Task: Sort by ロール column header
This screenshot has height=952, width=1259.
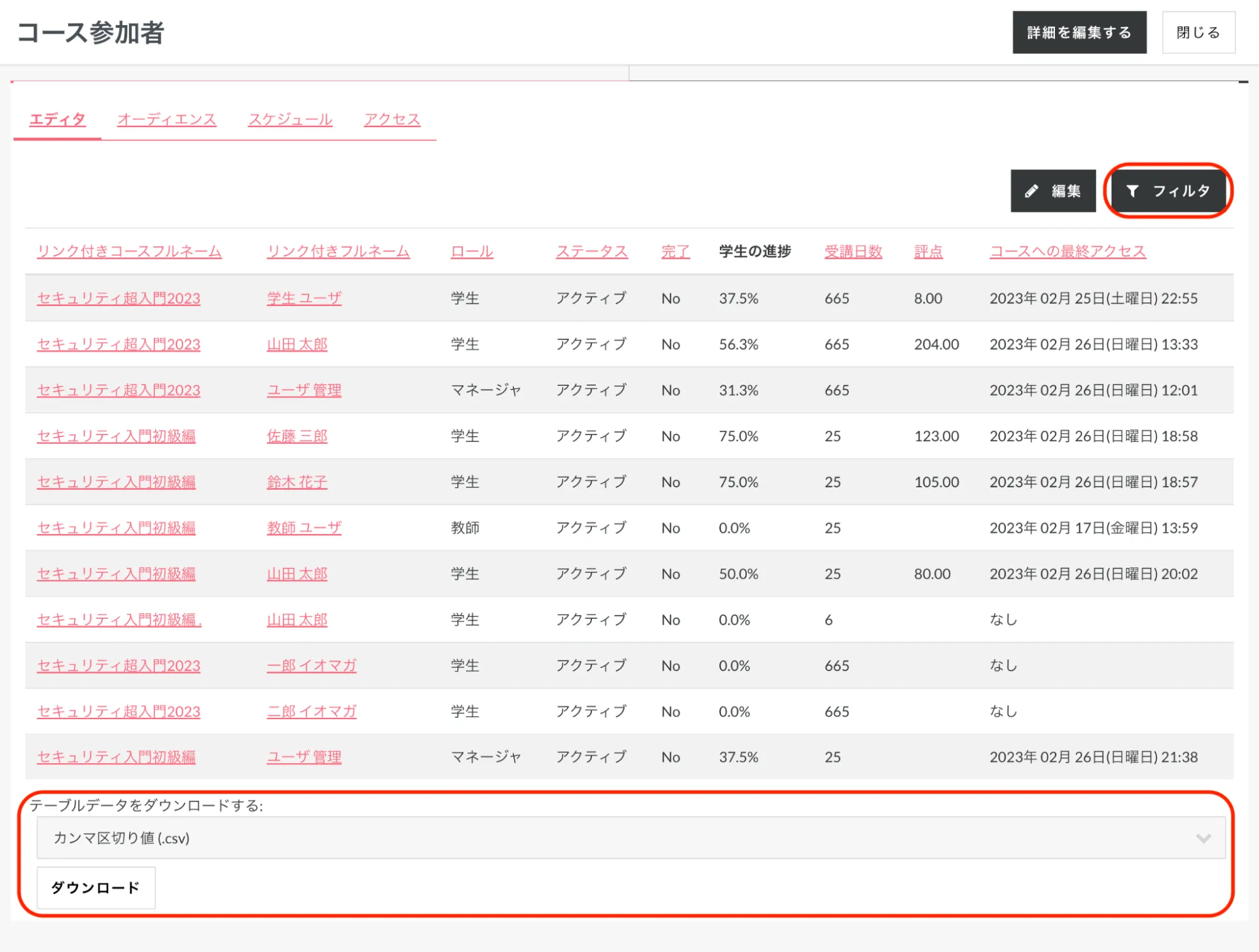Action: (x=472, y=251)
